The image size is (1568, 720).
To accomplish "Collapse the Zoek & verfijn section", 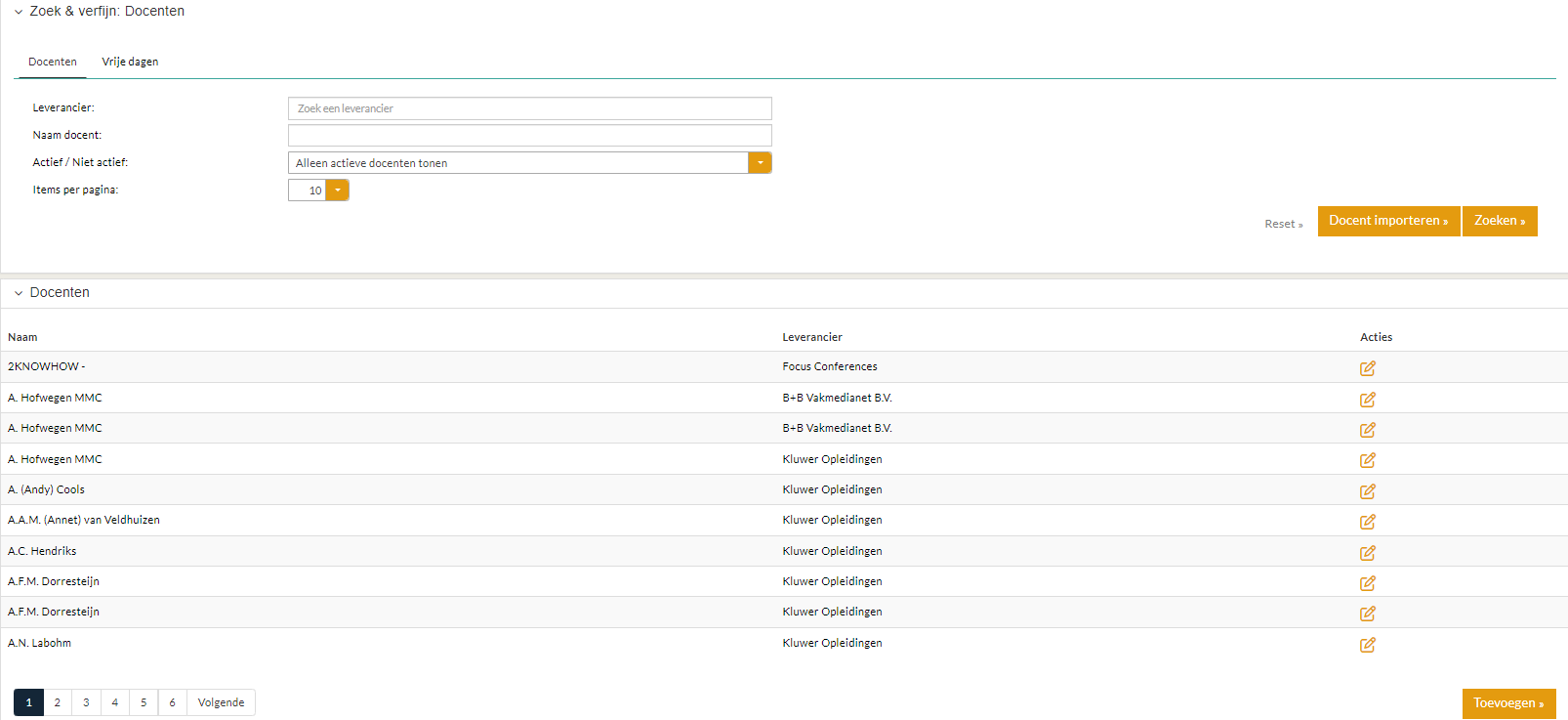I will [19, 12].
